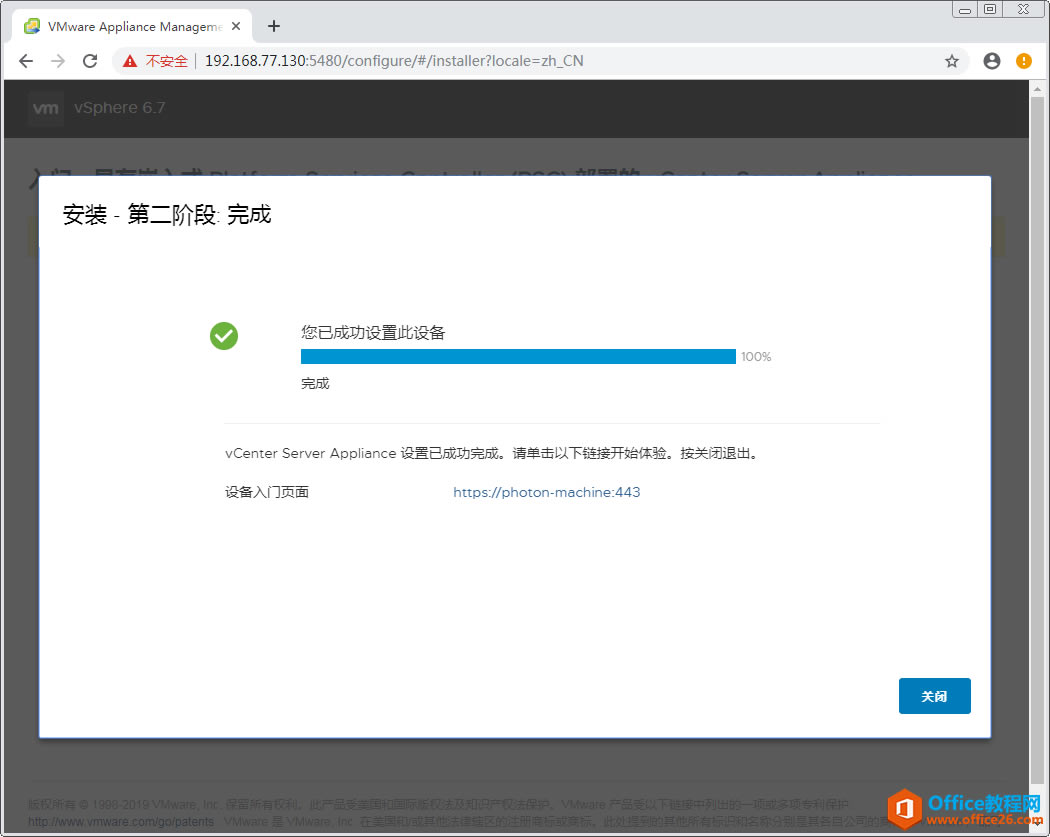Open the https://photon-machine:443 link

pos(546,492)
